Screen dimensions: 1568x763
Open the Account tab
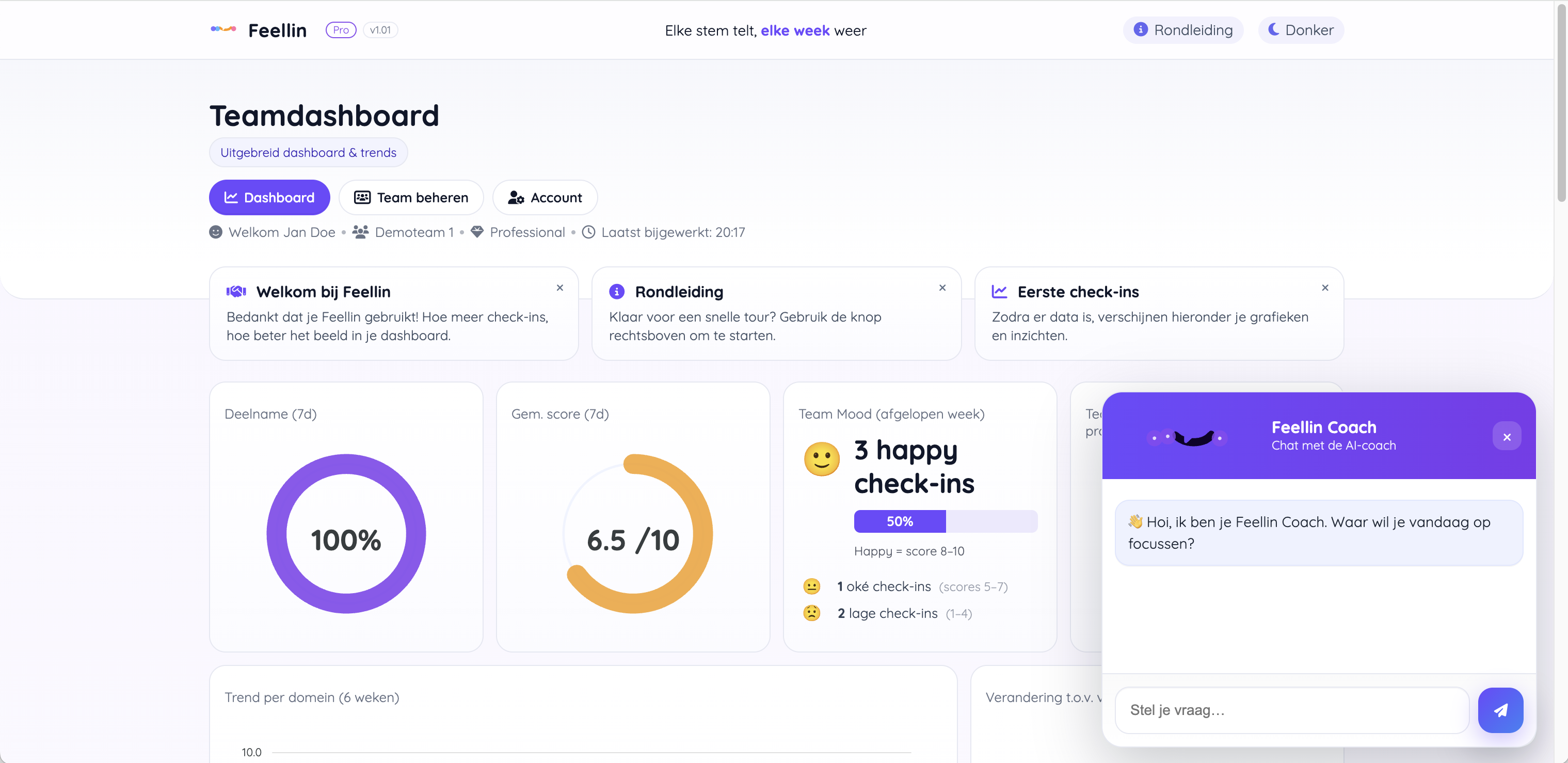545,197
